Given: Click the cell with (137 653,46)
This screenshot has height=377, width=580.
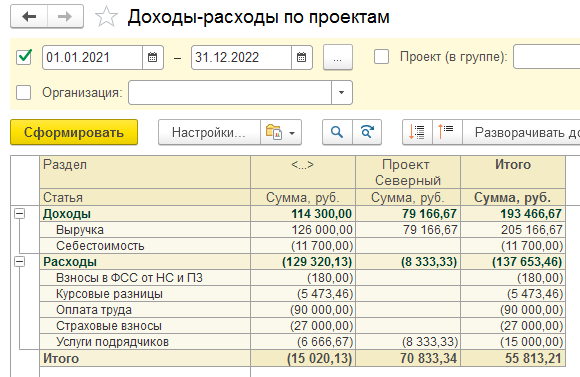Looking at the screenshot, I should [x=513, y=262].
